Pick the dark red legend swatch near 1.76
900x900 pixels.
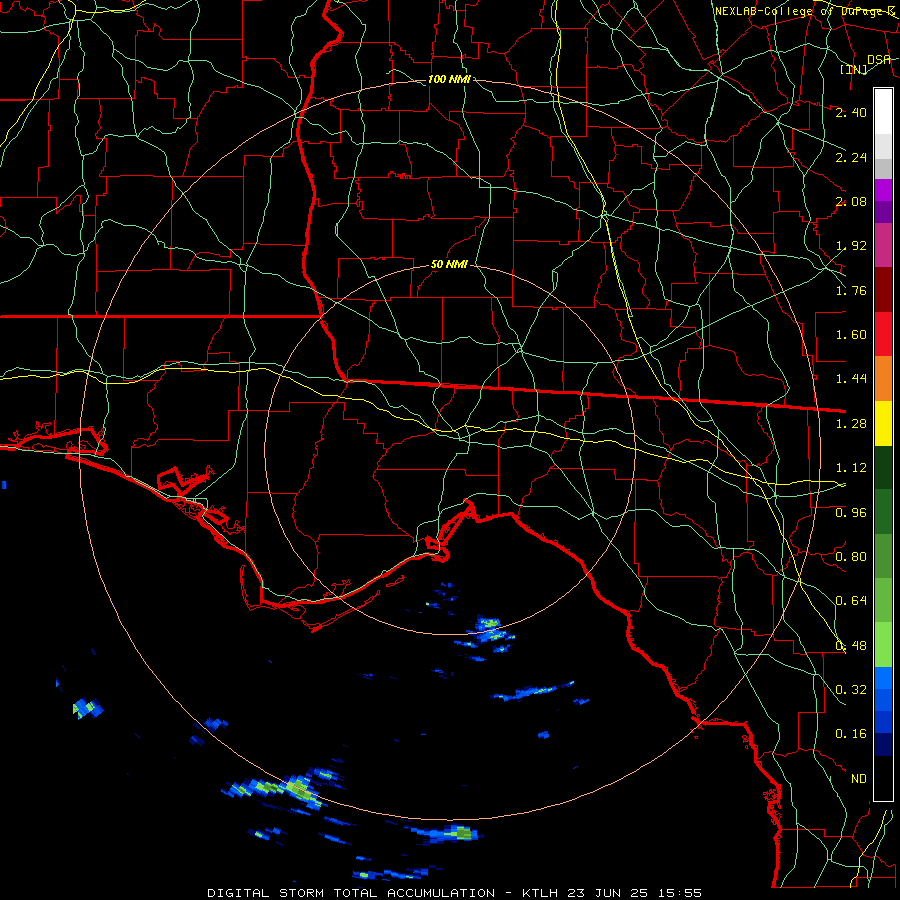[883, 290]
